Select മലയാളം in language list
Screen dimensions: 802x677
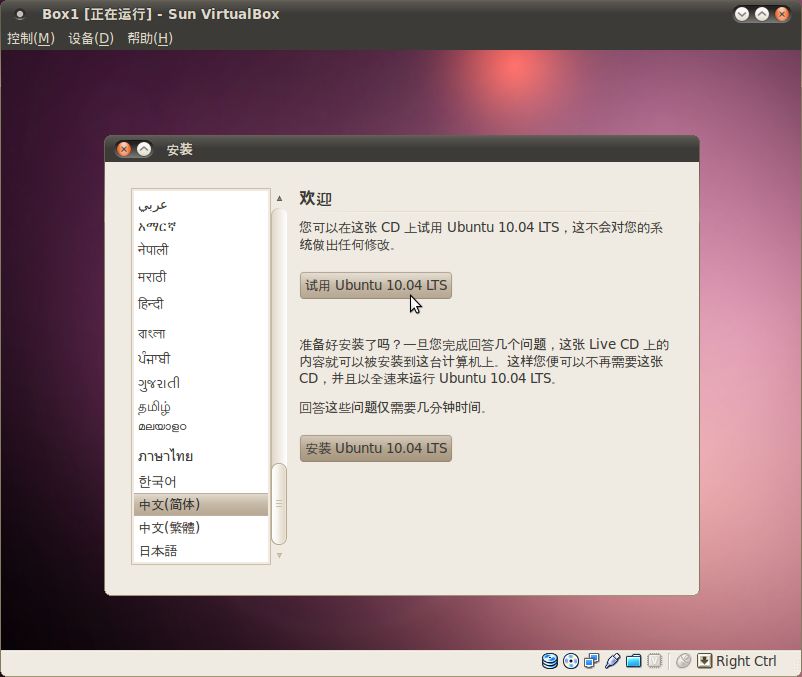click(x=200, y=427)
